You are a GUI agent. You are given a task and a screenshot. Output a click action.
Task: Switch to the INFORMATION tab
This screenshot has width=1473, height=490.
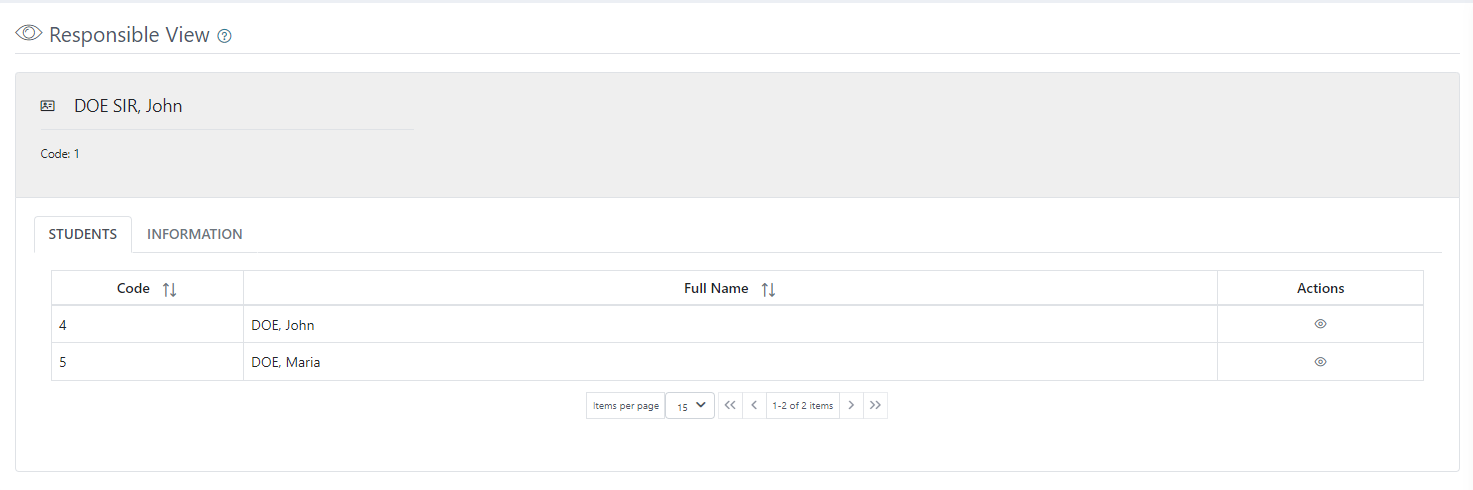[x=195, y=234]
